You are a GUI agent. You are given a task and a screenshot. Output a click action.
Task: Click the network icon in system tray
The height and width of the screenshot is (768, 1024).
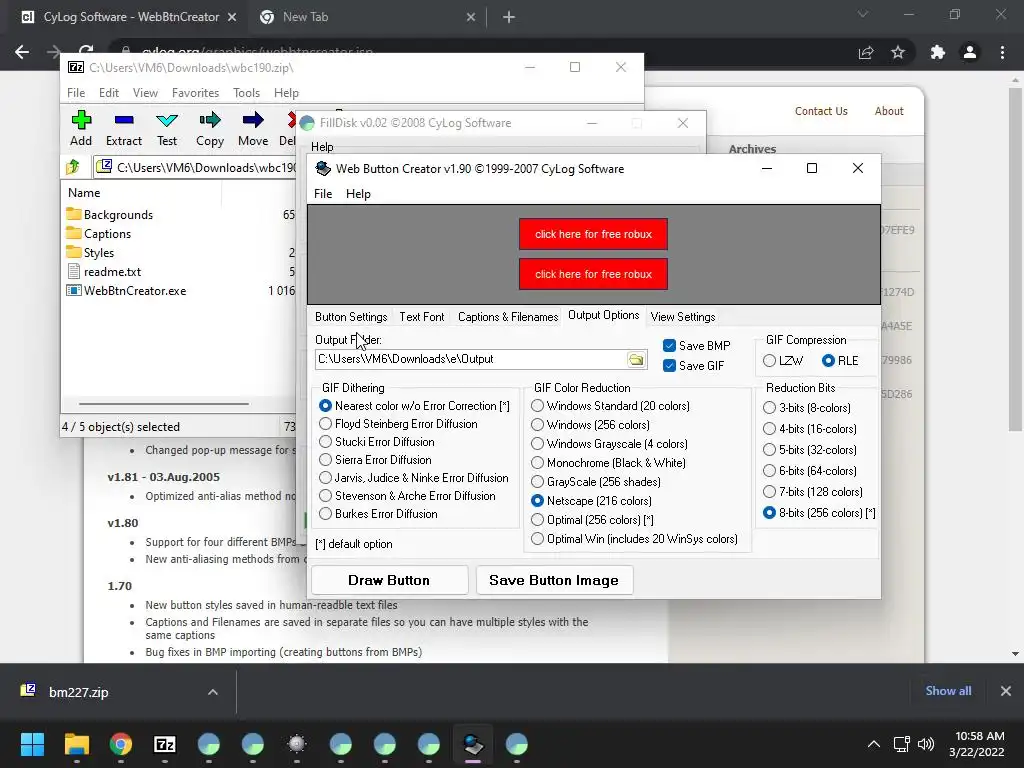[x=901, y=744]
